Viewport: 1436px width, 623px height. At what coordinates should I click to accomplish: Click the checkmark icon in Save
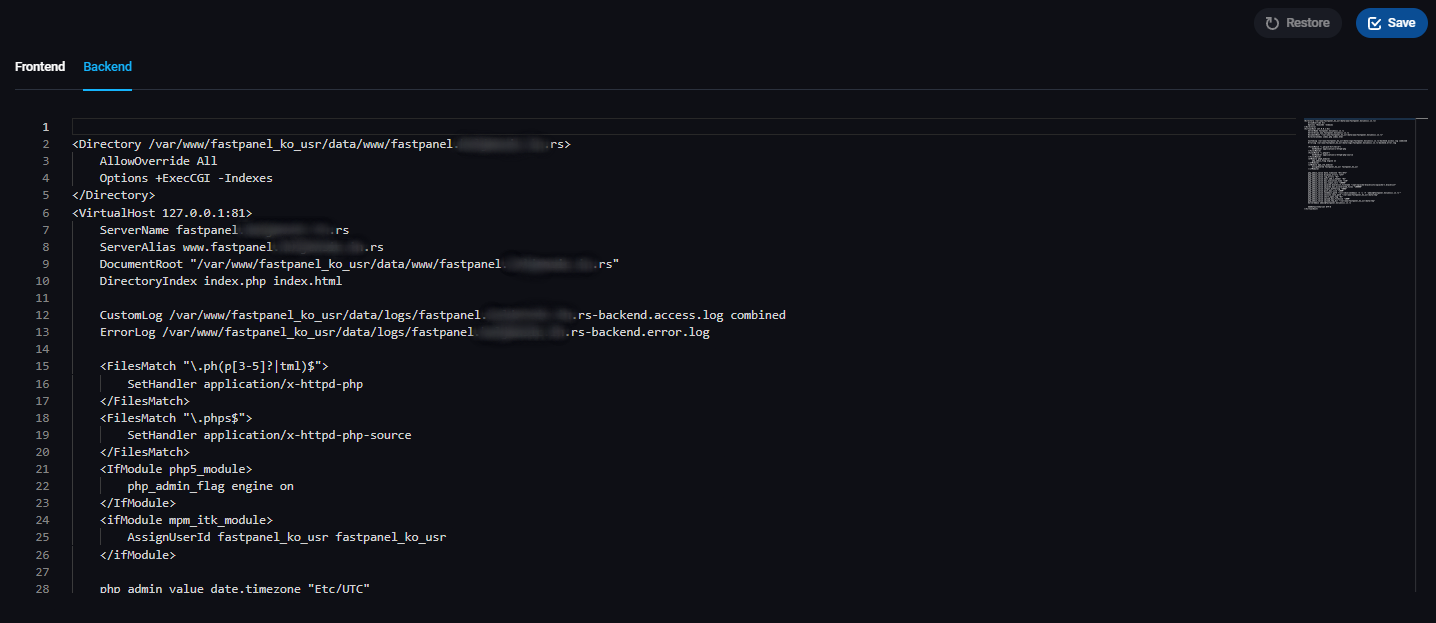point(1374,23)
